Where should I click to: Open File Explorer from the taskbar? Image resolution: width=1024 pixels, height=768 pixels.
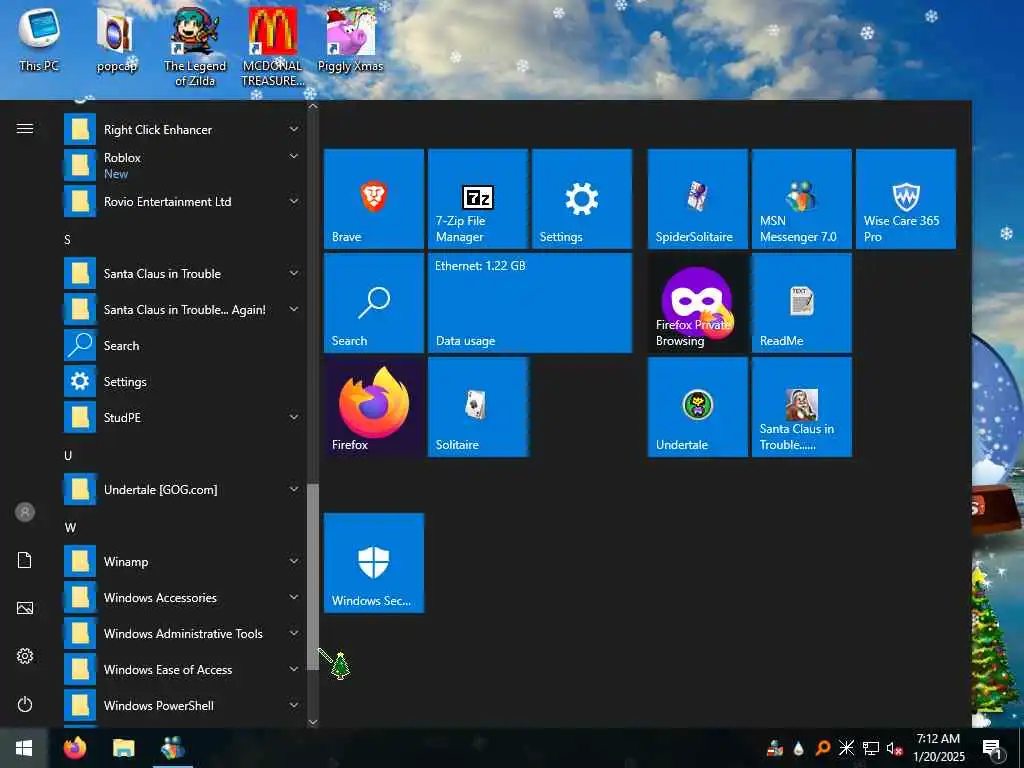point(123,748)
